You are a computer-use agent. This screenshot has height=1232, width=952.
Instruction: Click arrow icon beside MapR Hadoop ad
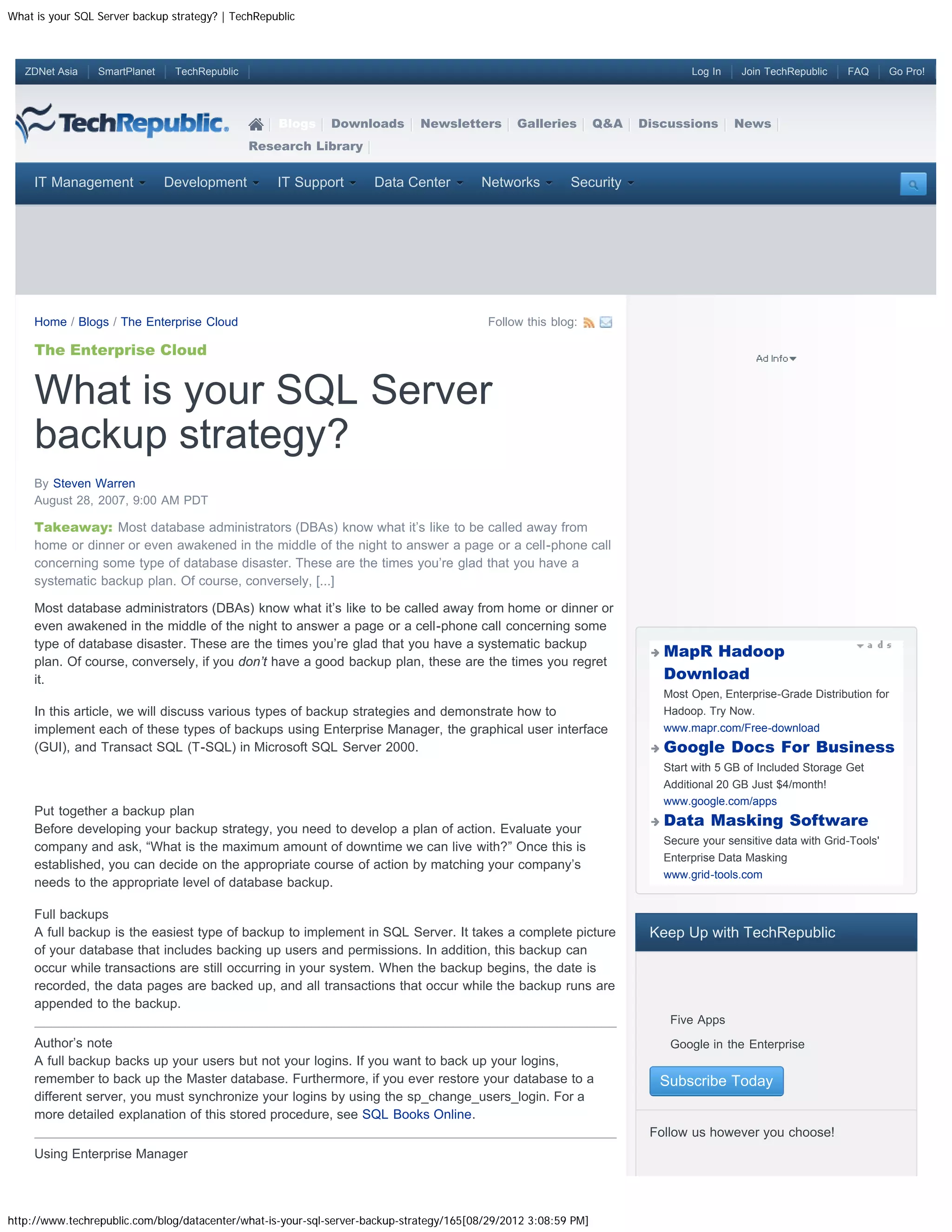tap(655, 653)
